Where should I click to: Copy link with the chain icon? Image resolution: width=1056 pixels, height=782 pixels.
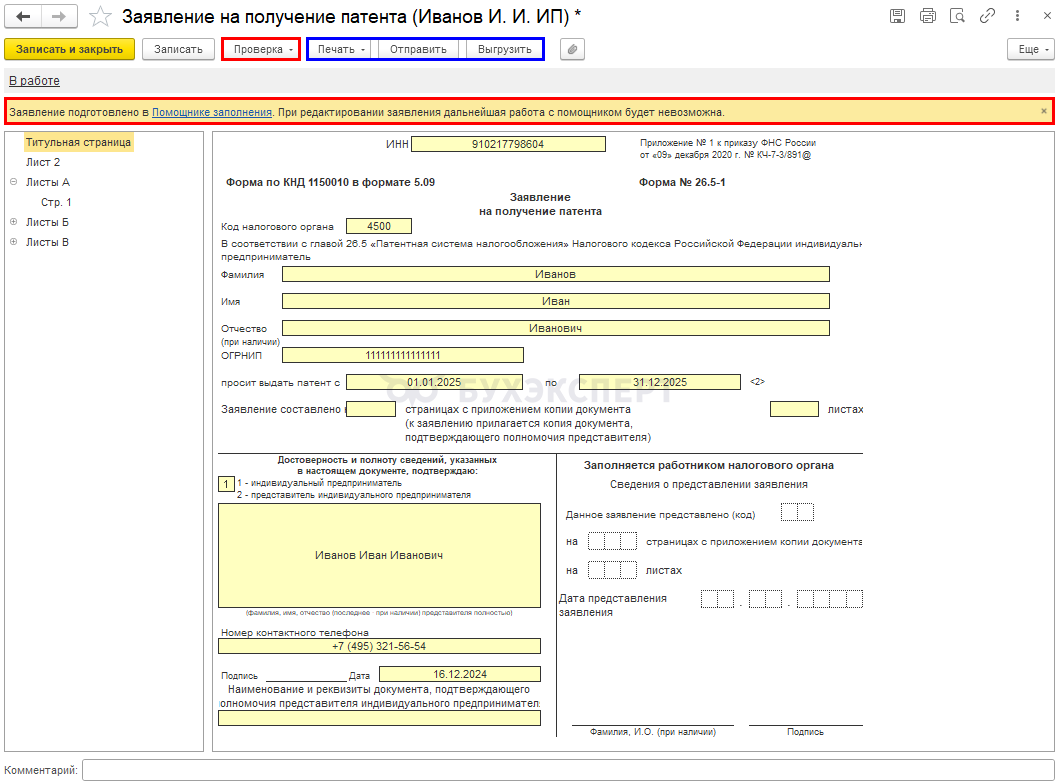tap(987, 16)
